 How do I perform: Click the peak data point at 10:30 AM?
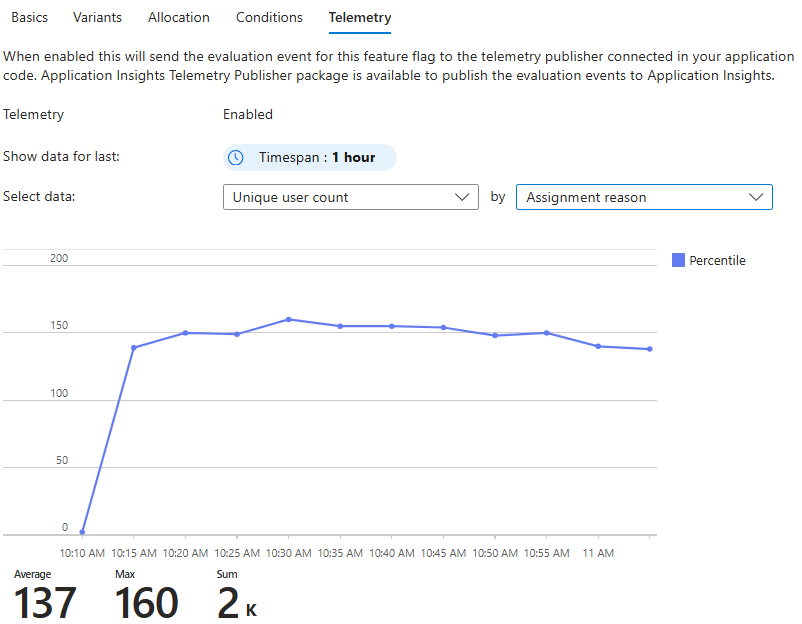click(289, 319)
